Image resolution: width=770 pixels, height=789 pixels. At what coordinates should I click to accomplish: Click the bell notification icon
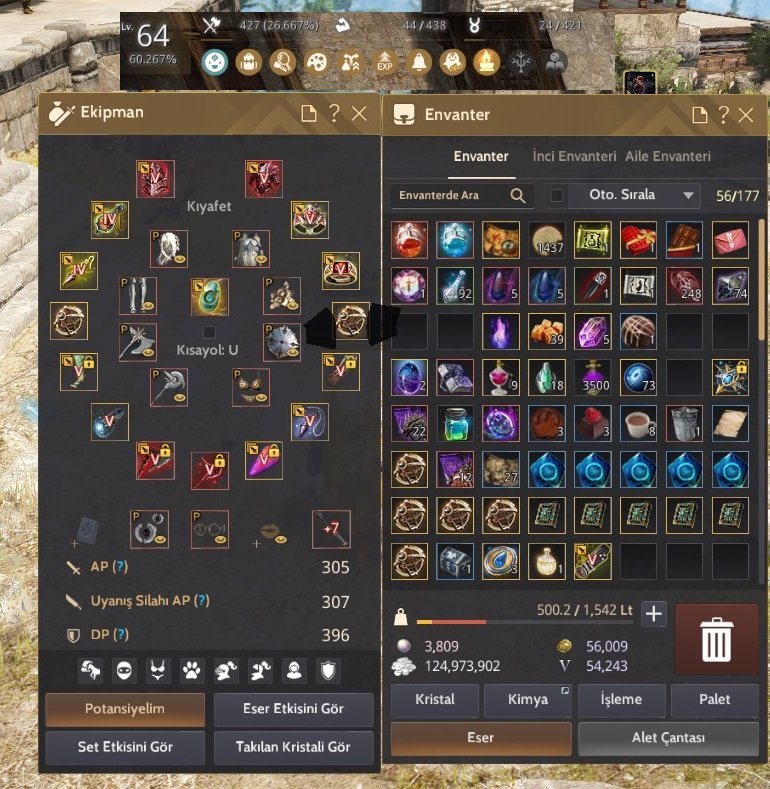pos(419,62)
